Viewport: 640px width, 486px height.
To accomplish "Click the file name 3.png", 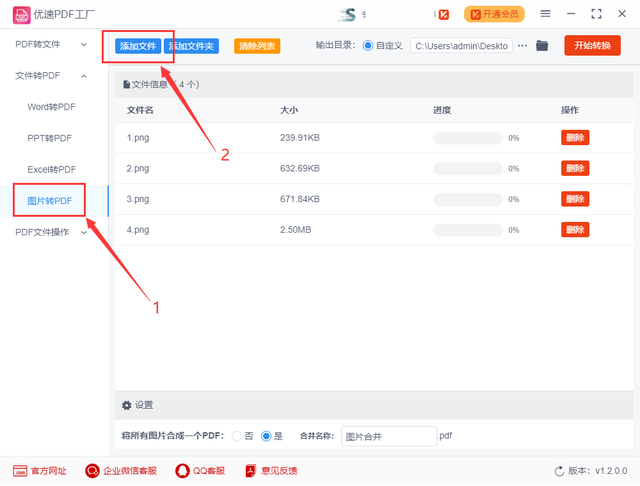I will [138, 199].
